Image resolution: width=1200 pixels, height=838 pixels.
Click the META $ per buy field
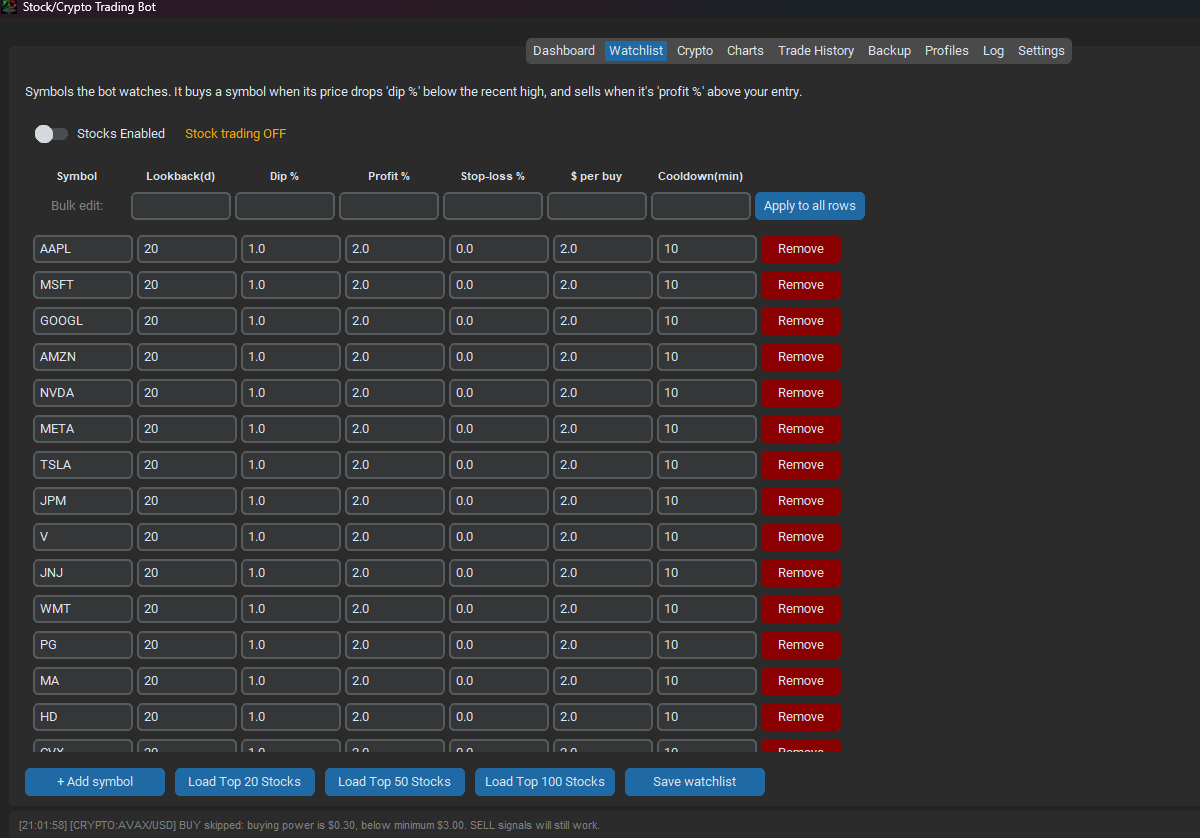603,429
